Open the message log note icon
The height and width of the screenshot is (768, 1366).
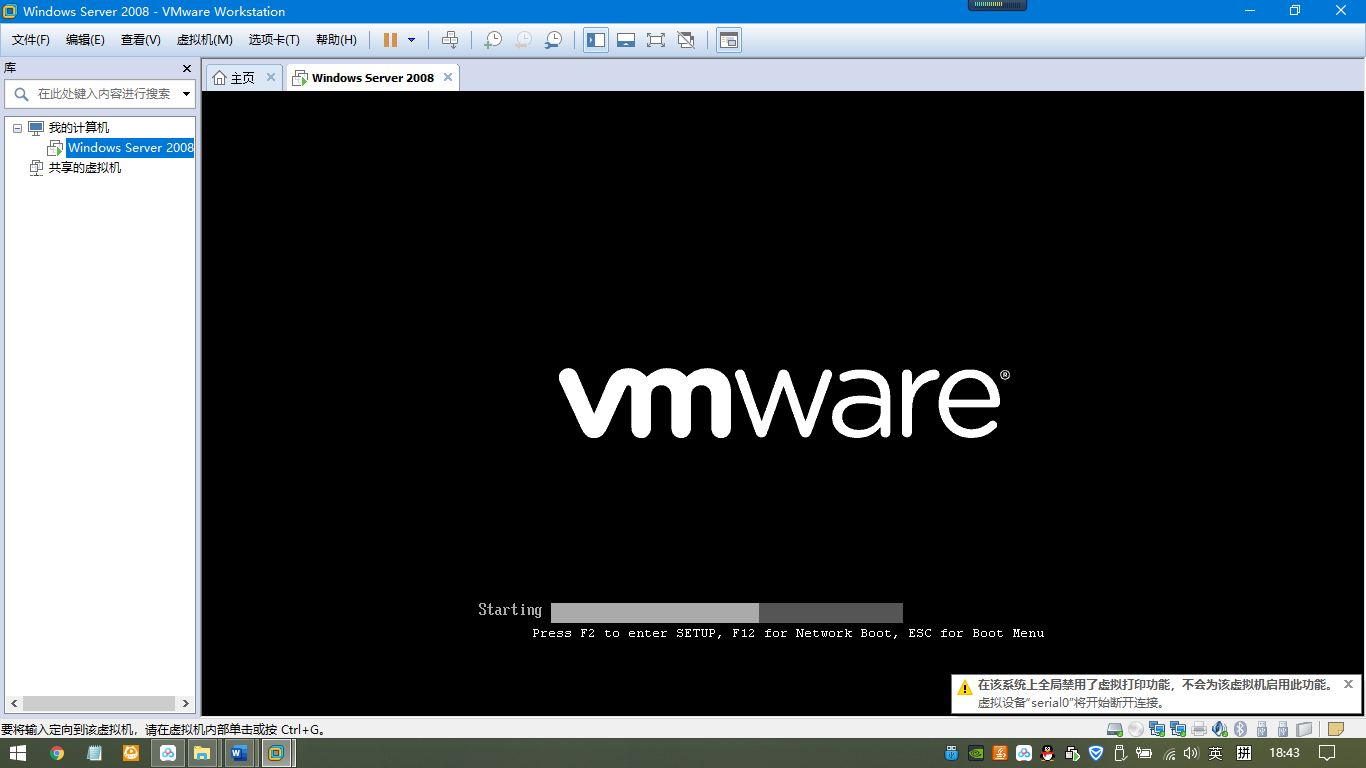(1336, 729)
